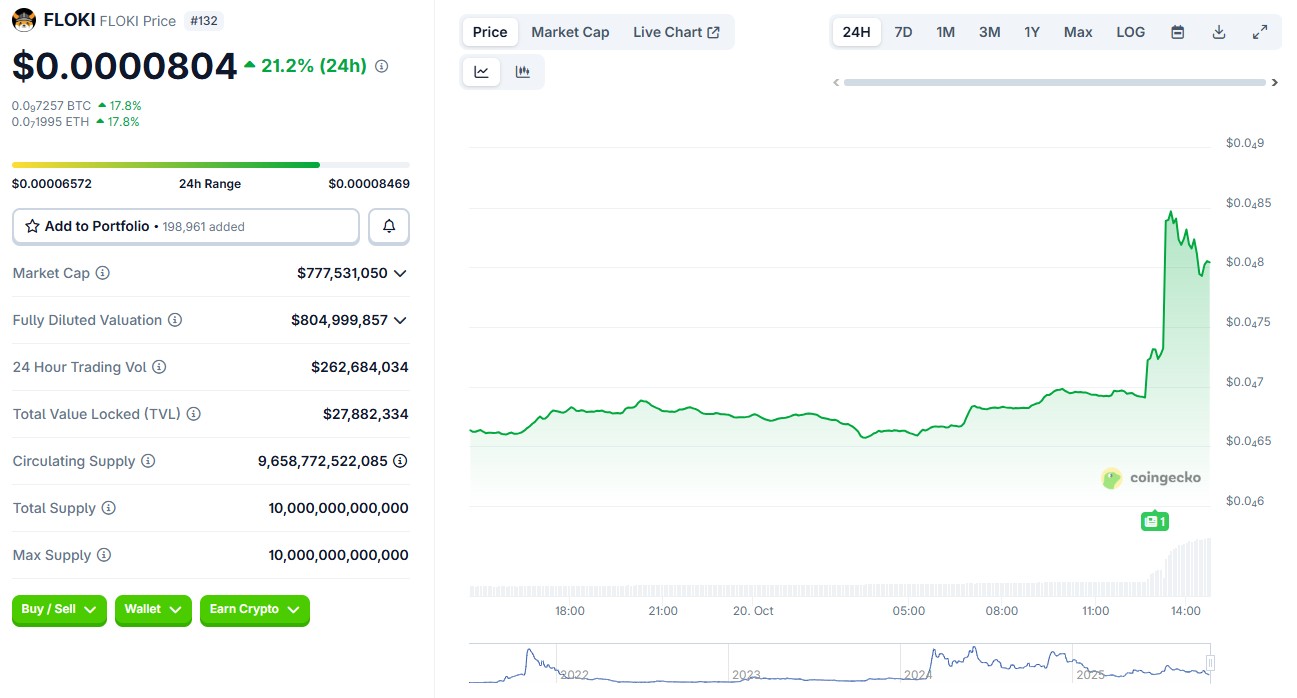Switch to Market Cap tab
The height and width of the screenshot is (698, 1297).
coord(570,32)
